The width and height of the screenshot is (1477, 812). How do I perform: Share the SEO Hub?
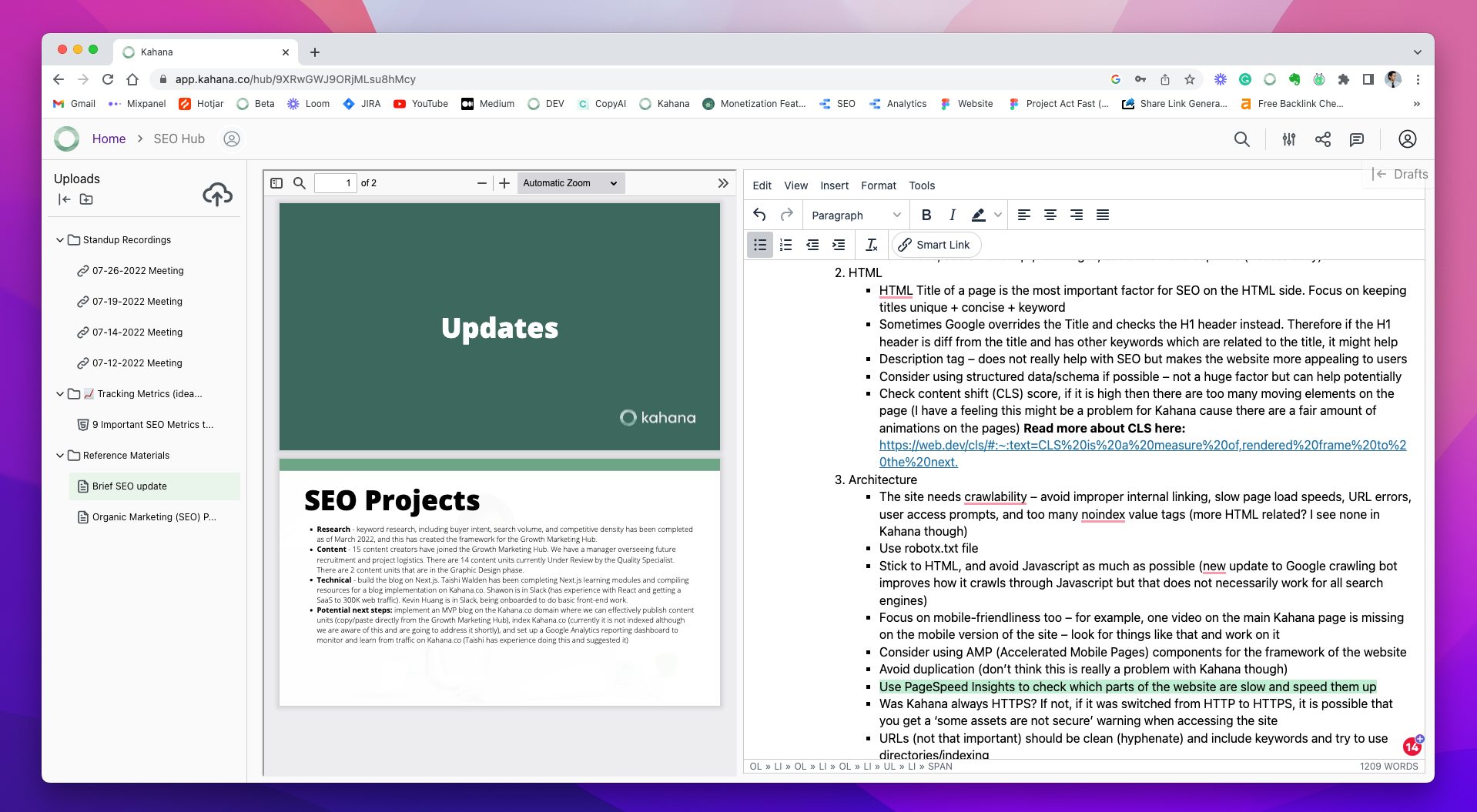1322,139
